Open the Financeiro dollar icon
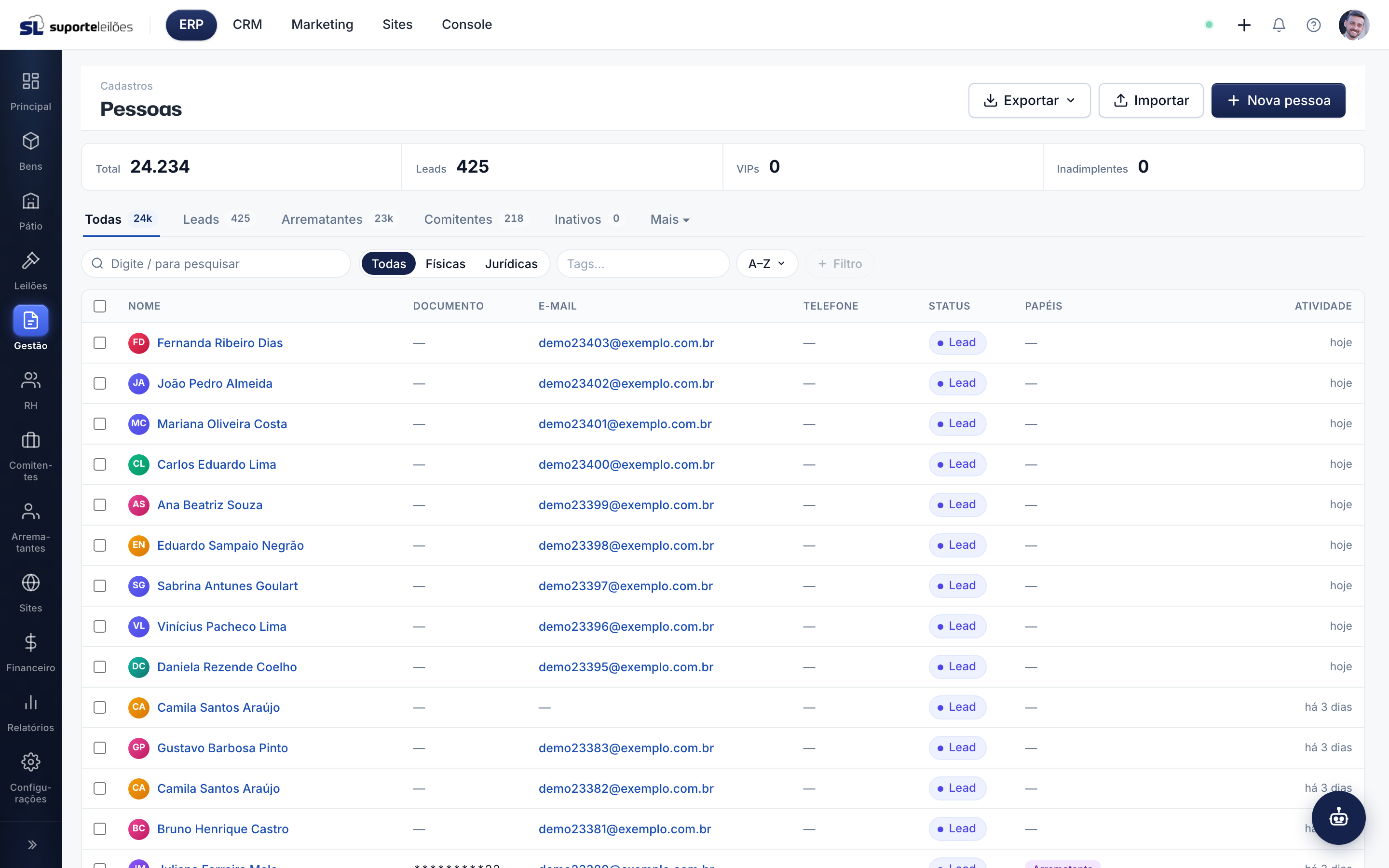 pos(30,642)
